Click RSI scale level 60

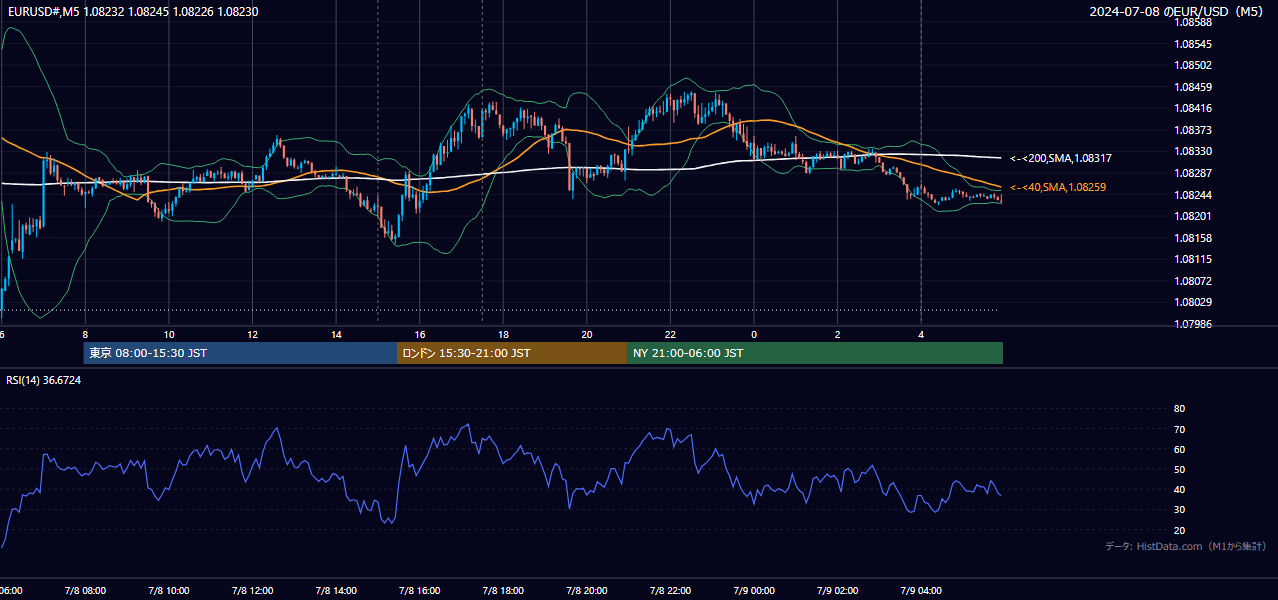click(1179, 449)
